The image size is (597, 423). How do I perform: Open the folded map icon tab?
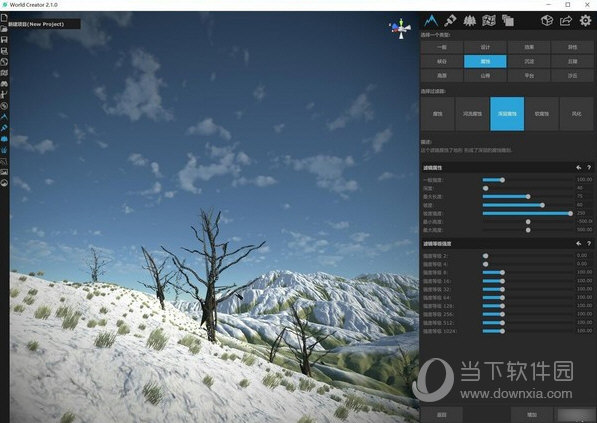489,20
